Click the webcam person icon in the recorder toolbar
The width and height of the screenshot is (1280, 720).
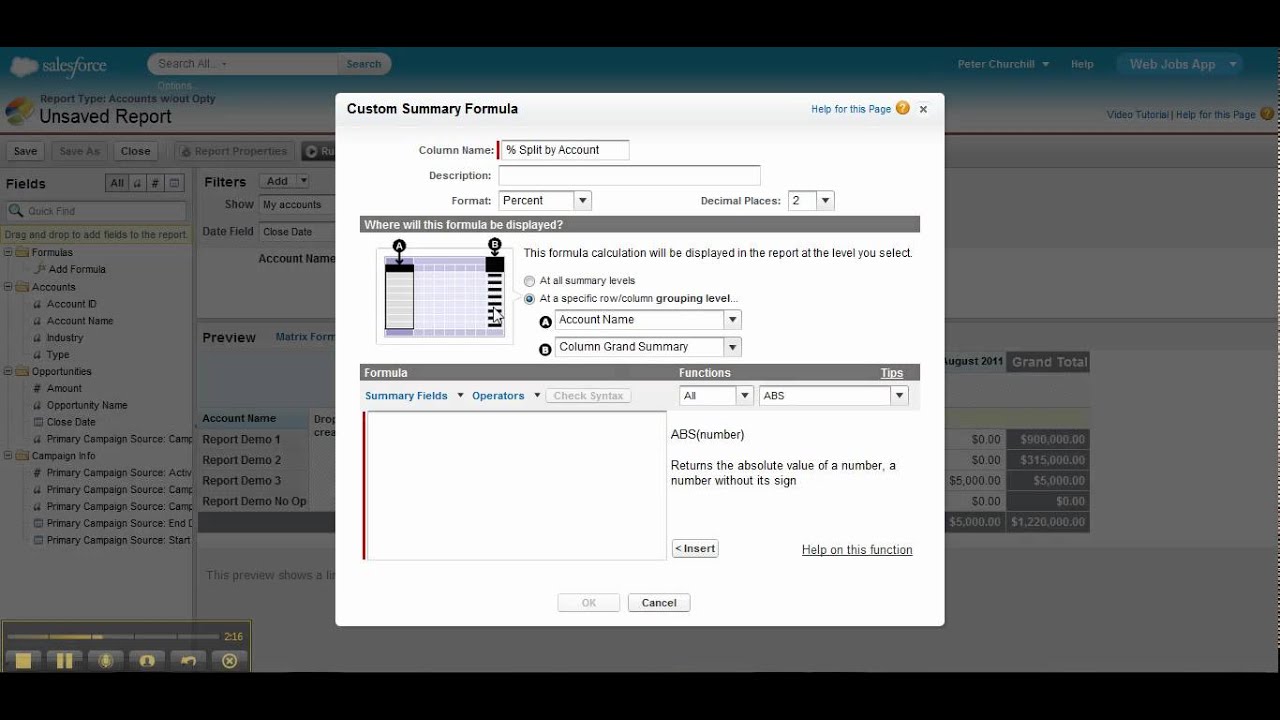coord(147,660)
